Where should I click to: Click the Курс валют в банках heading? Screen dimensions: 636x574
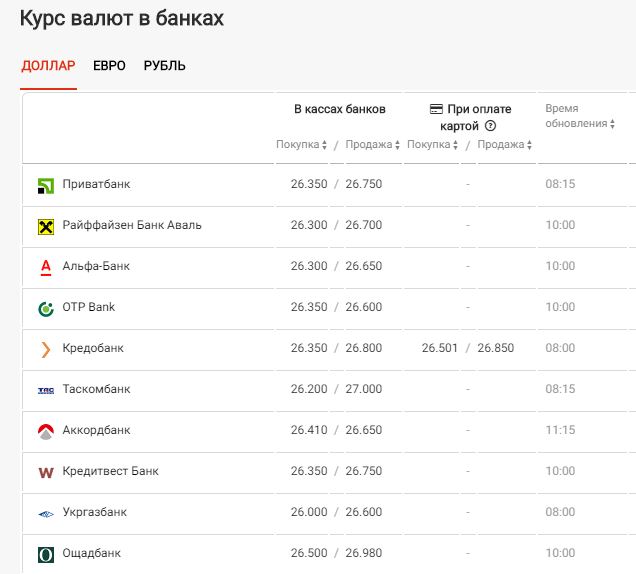pyautogui.click(x=122, y=18)
